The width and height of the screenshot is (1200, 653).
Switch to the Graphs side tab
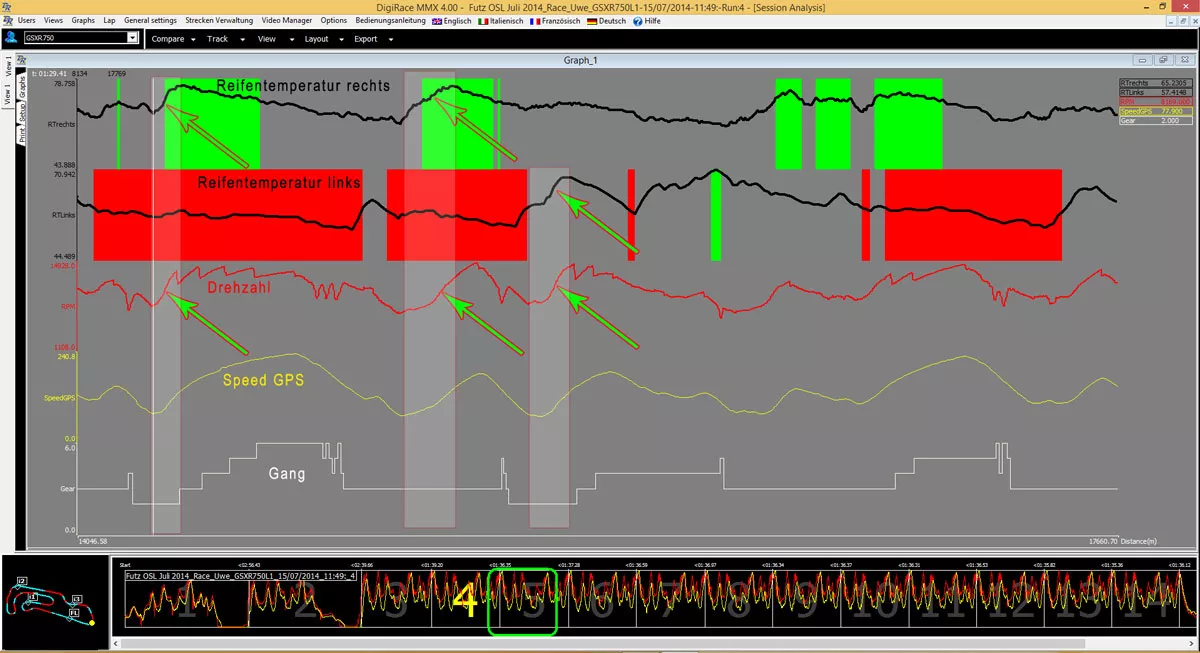(22, 88)
